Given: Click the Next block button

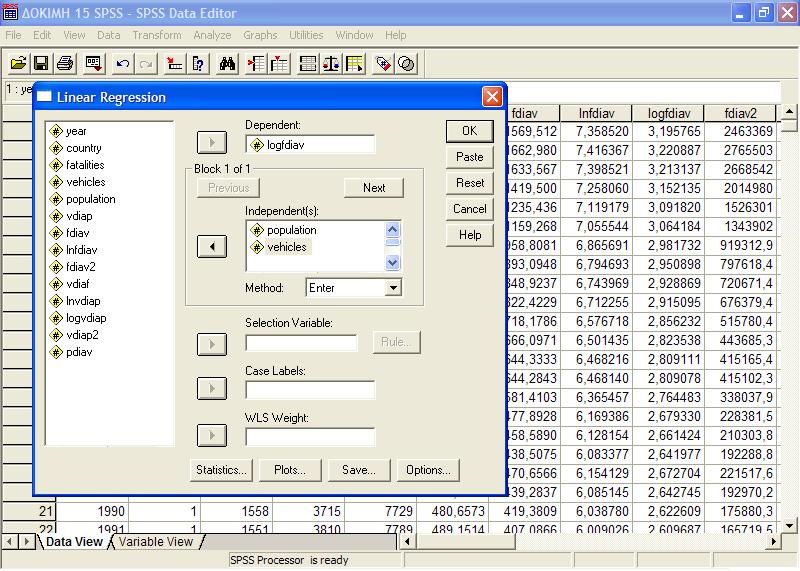Looking at the screenshot, I should coord(374,188).
